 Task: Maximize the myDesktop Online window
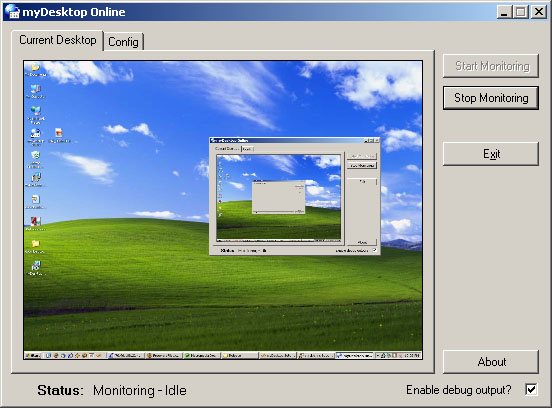[x=521, y=12]
